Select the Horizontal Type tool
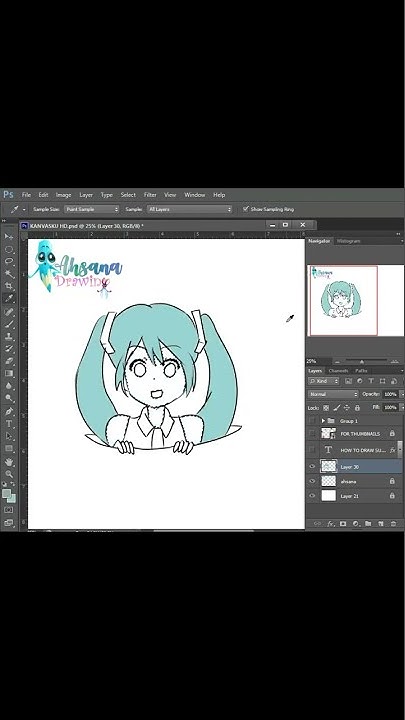The width and height of the screenshot is (405, 720). click(9, 424)
